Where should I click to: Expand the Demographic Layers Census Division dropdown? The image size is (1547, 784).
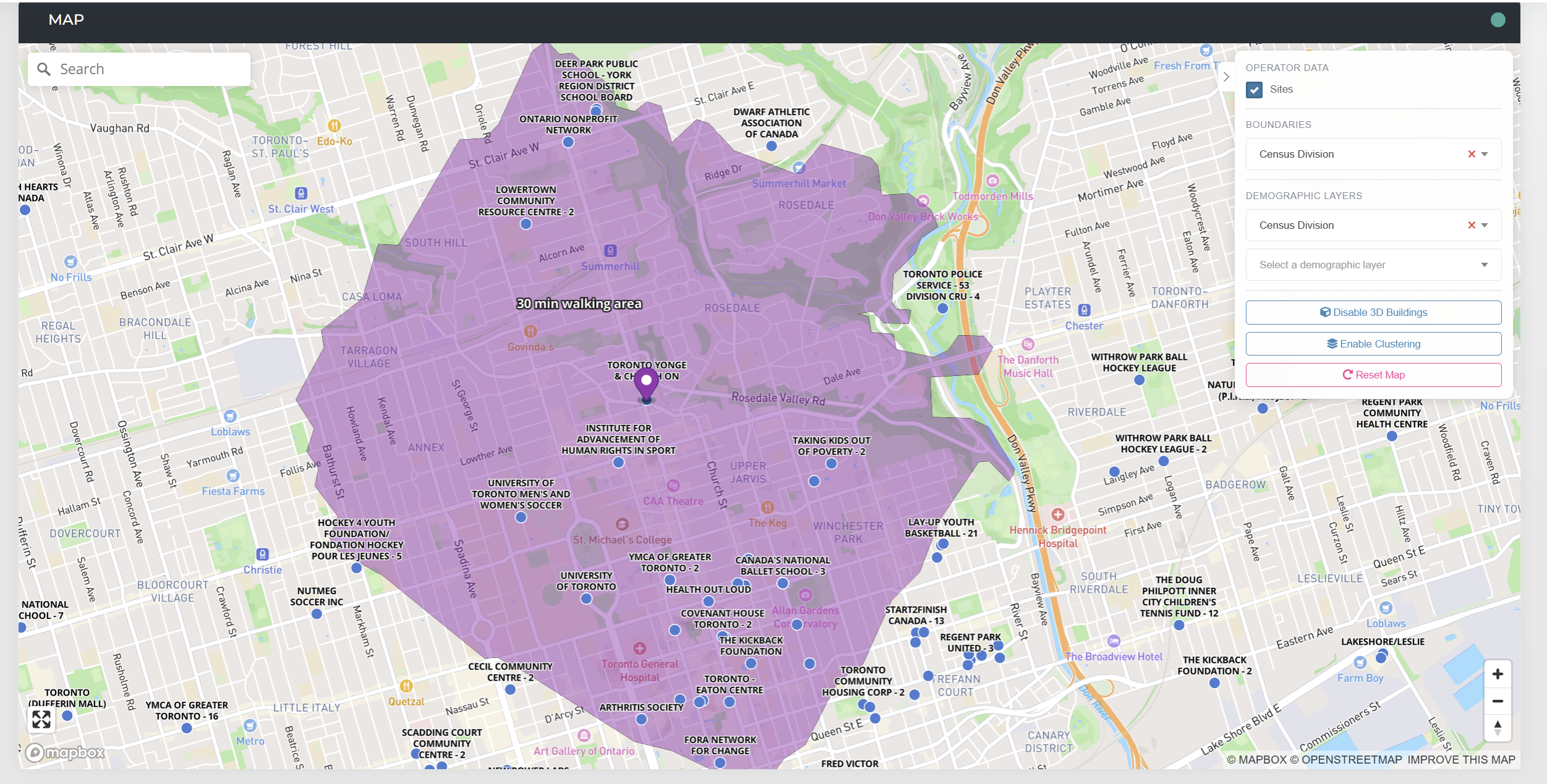tap(1485, 225)
